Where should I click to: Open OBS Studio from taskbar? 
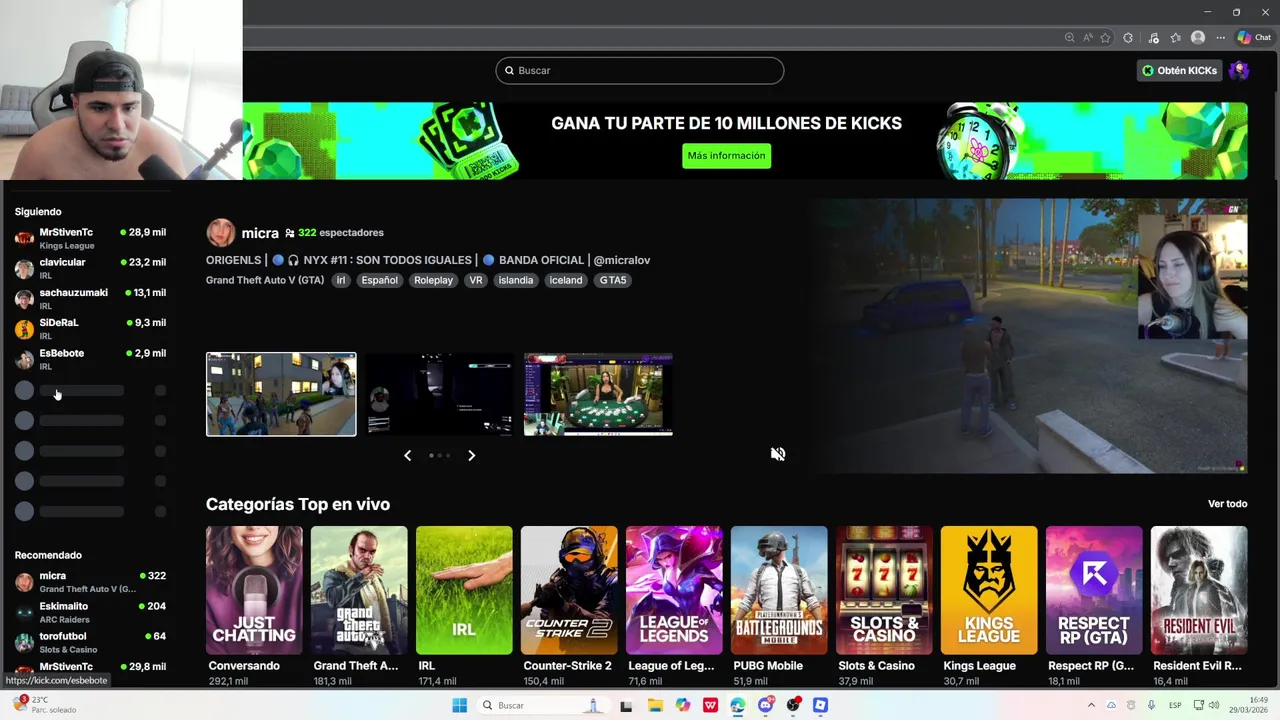tap(793, 705)
